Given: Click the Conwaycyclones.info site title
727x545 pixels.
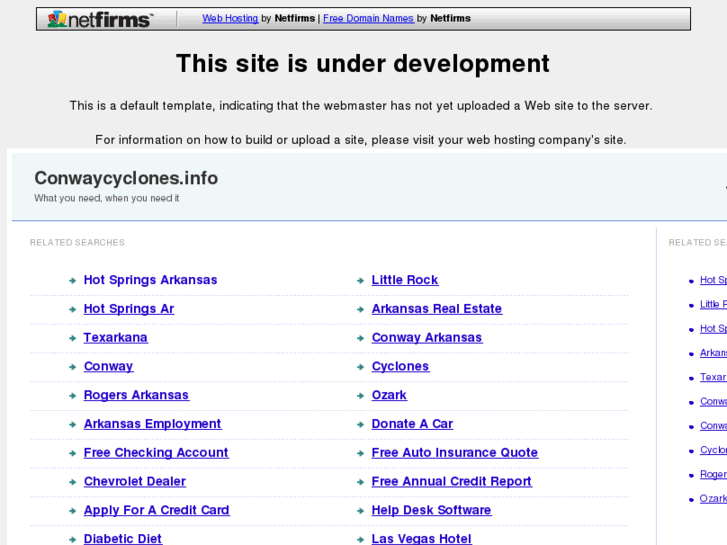Looking at the screenshot, I should [126, 178].
